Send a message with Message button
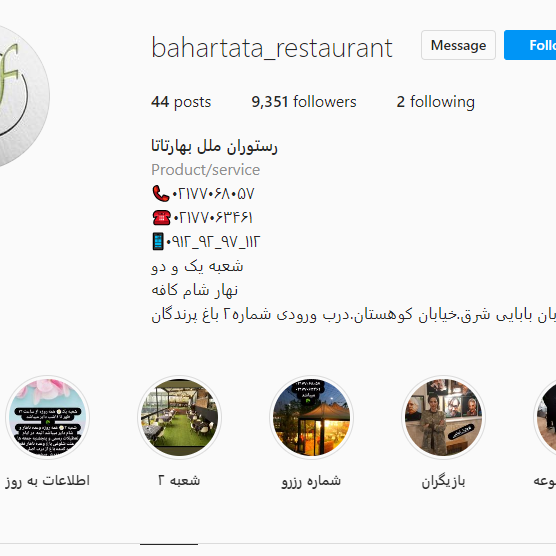 [x=458, y=45]
